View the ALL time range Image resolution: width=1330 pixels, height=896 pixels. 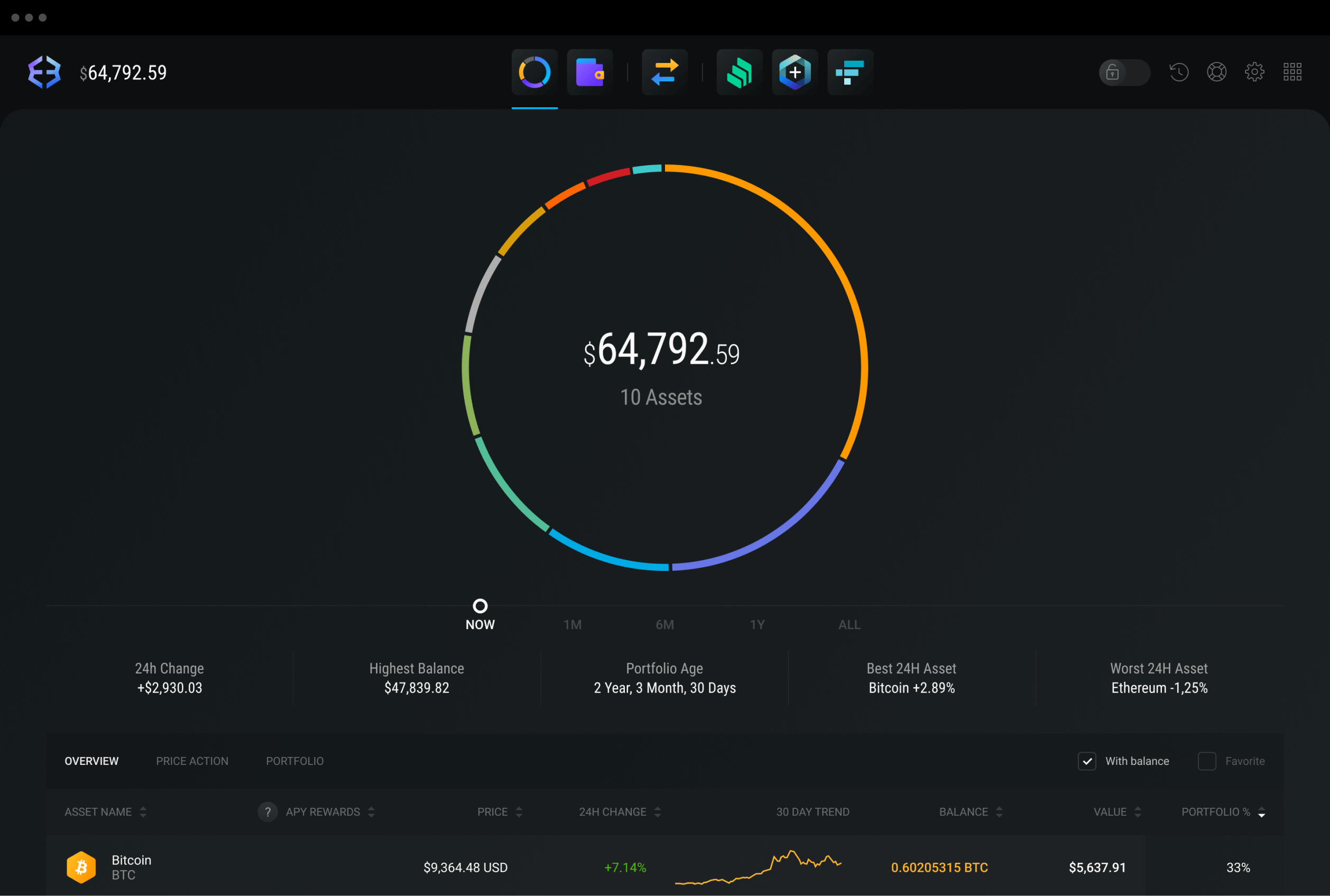[x=849, y=625]
